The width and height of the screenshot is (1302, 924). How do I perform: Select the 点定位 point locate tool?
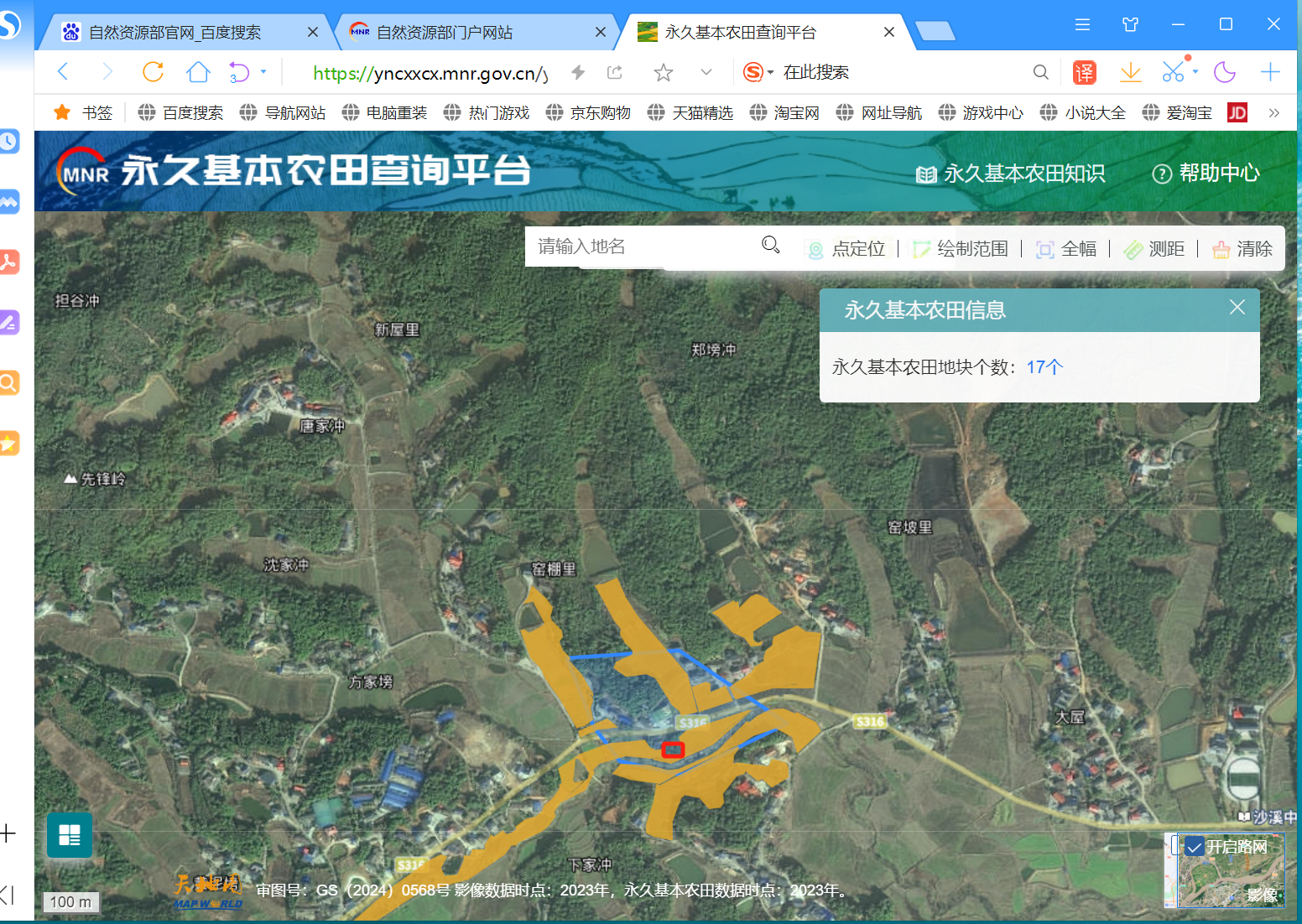coord(846,249)
